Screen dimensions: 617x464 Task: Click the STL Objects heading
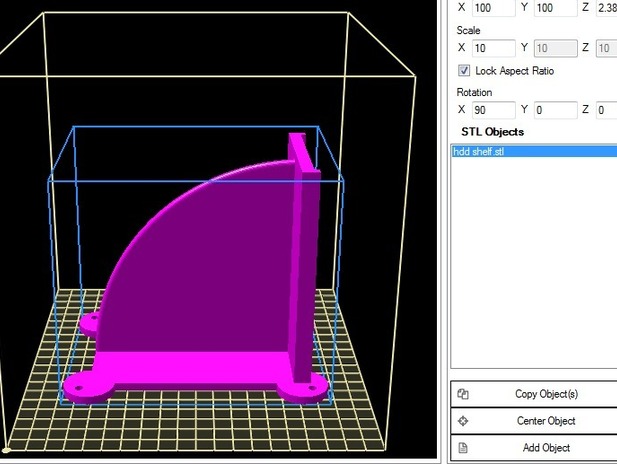(x=492, y=132)
